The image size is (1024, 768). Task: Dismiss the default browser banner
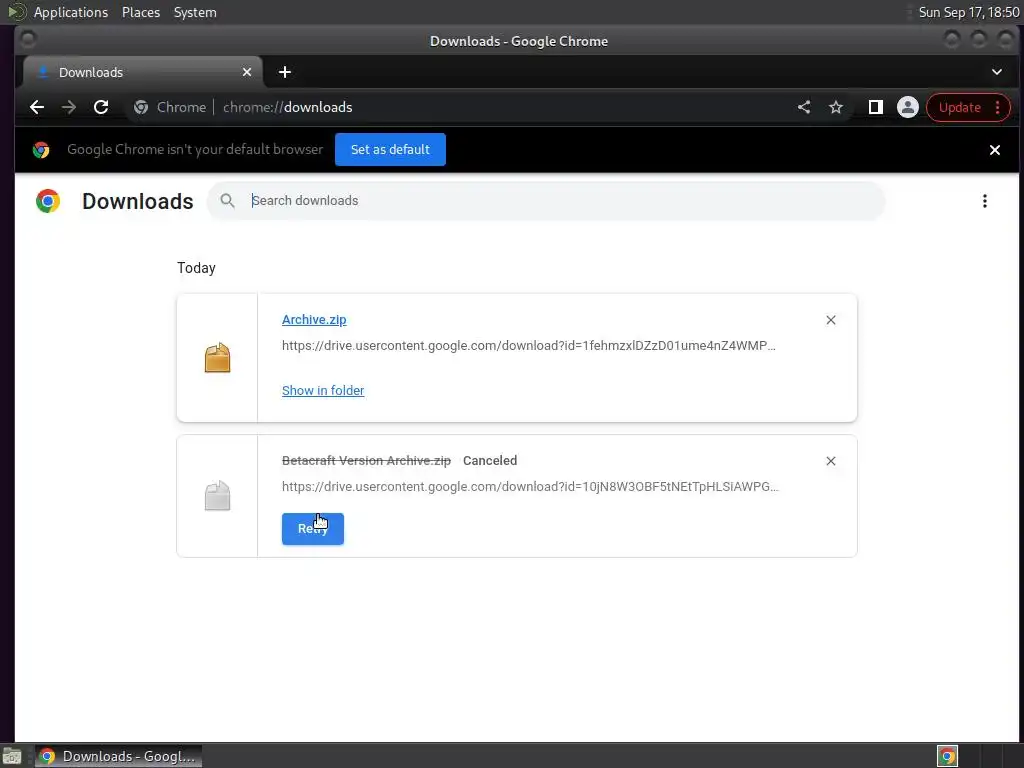pos(995,150)
